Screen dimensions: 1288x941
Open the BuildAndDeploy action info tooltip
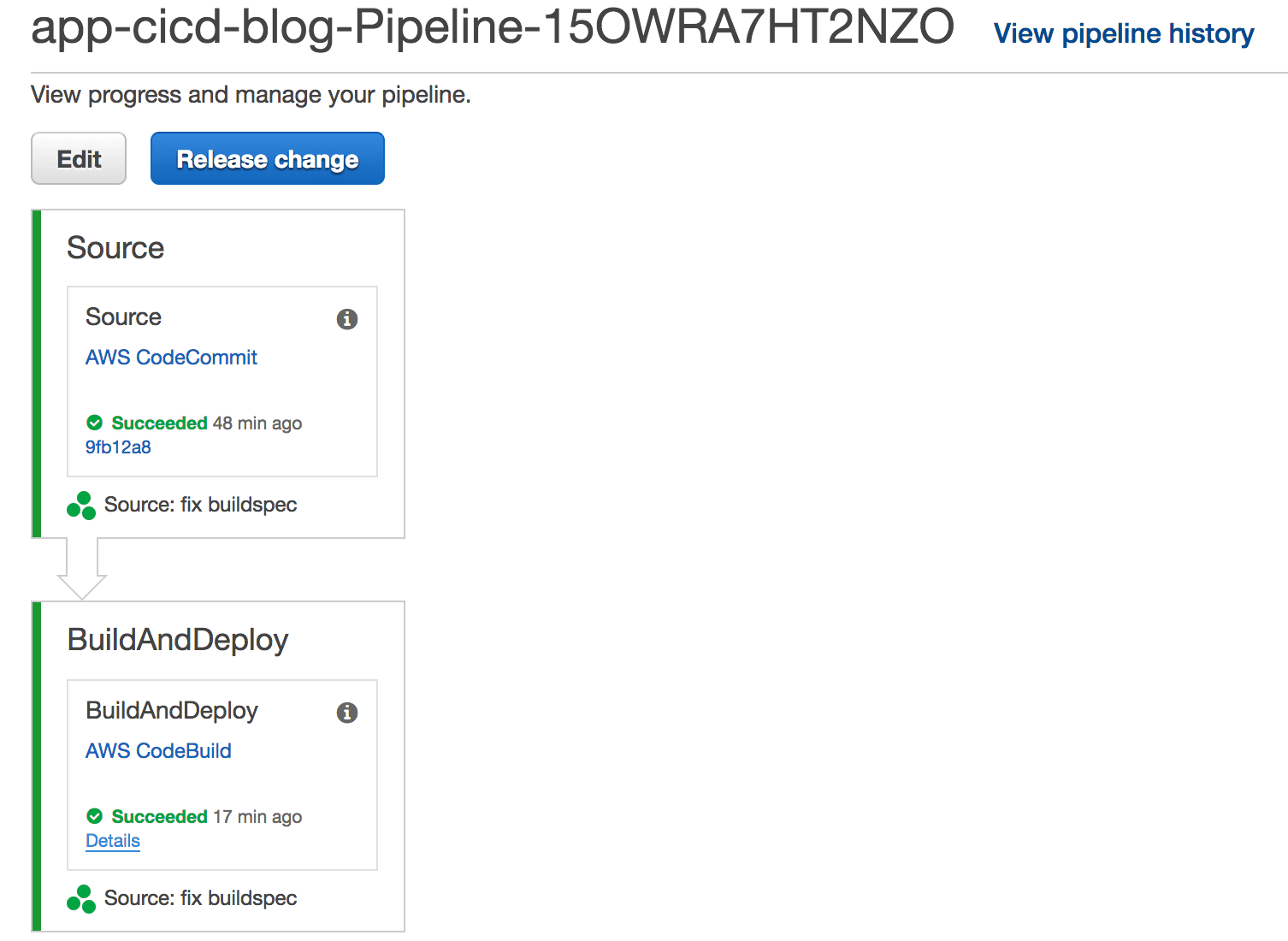tap(346, 713)
